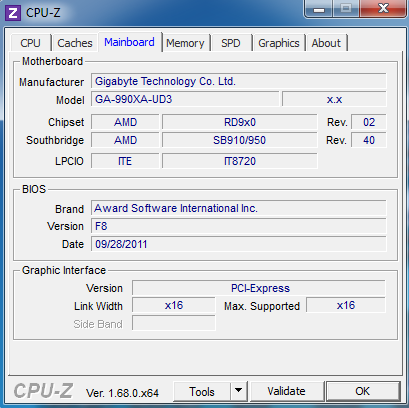Click the Southbridge vendor AMD field
Image resolution: width=409 pixels, height=408 pixels.
pyautogui.click(x=125, y=140)
